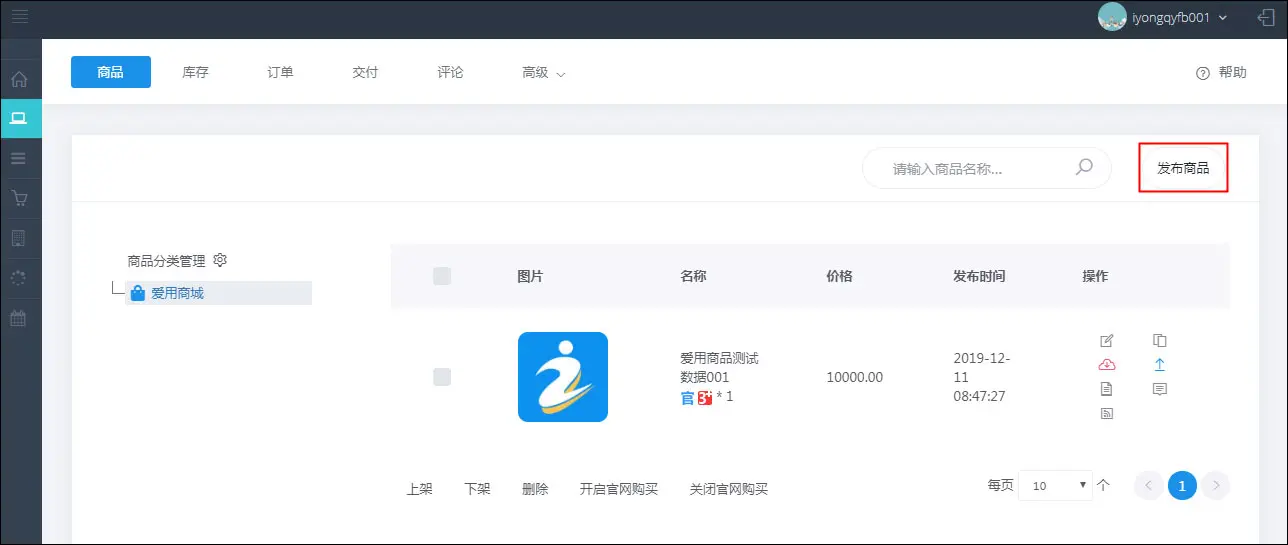Click the product name search input field
The image size is (1288, 545).
click(x=975, y=169)
